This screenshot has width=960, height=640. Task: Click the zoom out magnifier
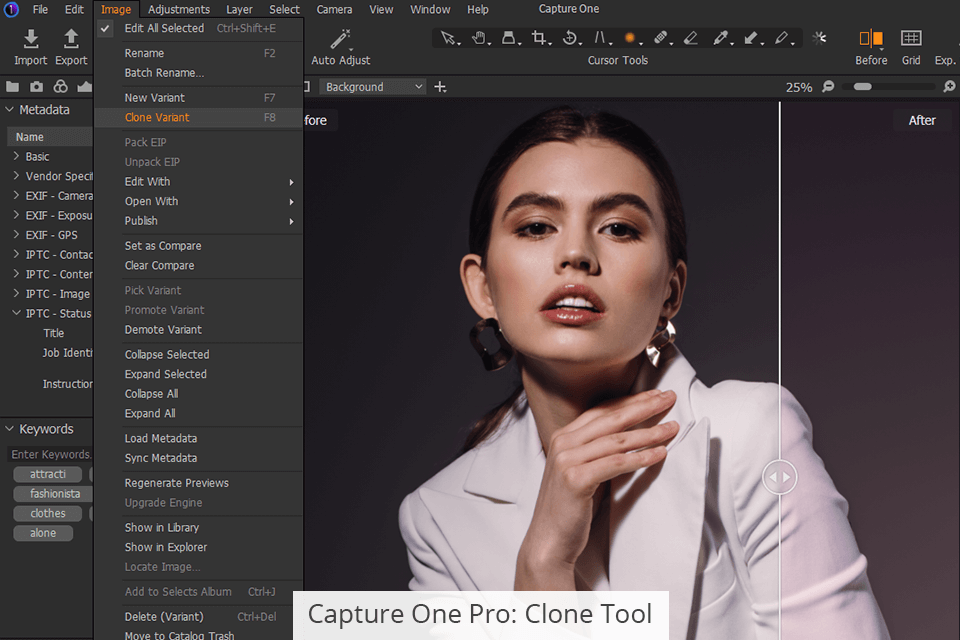pyautogui.click(x=828, y=86)
